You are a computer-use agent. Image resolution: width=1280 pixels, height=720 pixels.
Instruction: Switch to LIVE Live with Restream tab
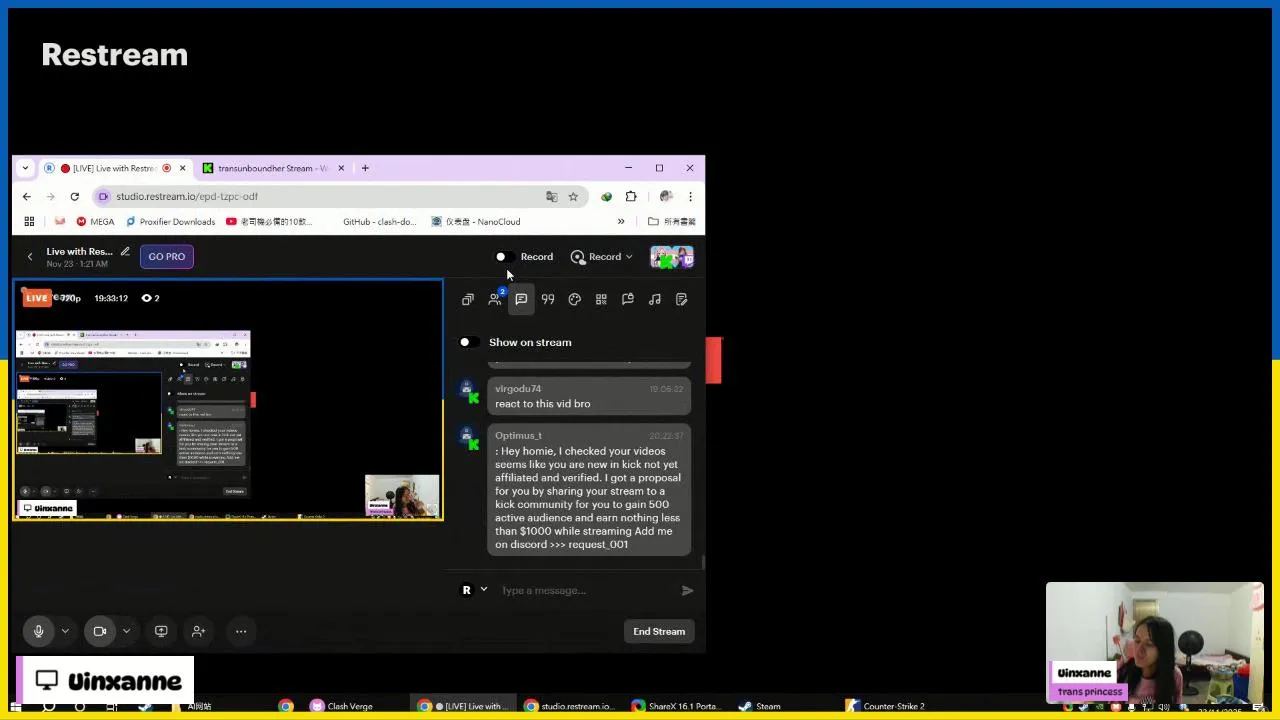click(115, 168)
